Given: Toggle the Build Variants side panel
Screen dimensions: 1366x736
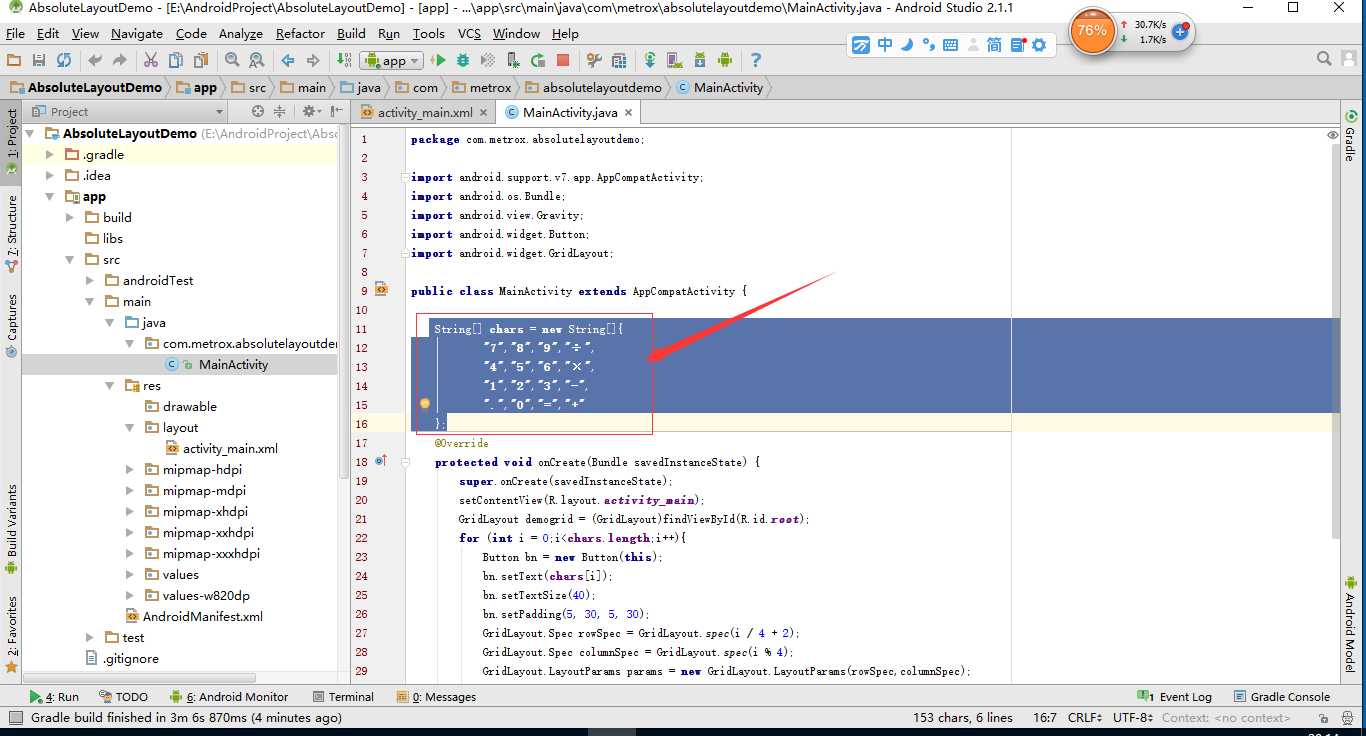Looking at the screenshot, I should coord(12,530).
